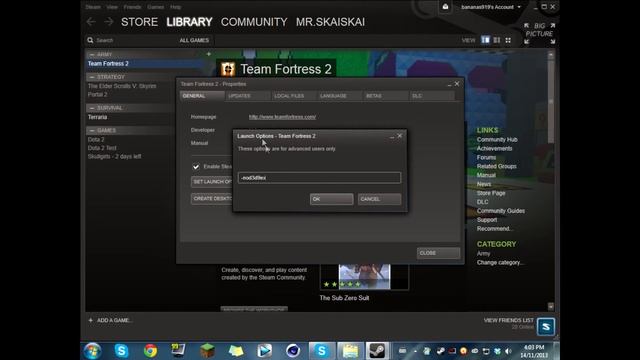Open the Minecraft block taskbar icon
This screenshot has height=360, width=640.
(x=207, y=351)
